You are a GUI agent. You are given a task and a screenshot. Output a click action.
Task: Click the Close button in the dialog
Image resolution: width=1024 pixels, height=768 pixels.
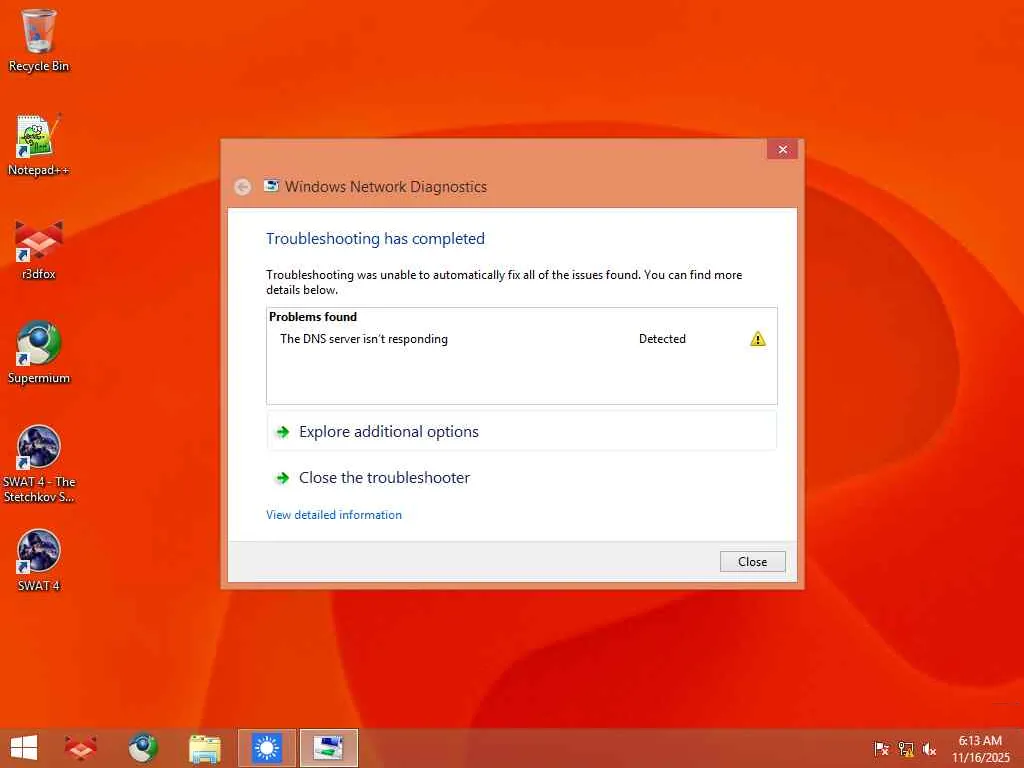coord(752,562)
